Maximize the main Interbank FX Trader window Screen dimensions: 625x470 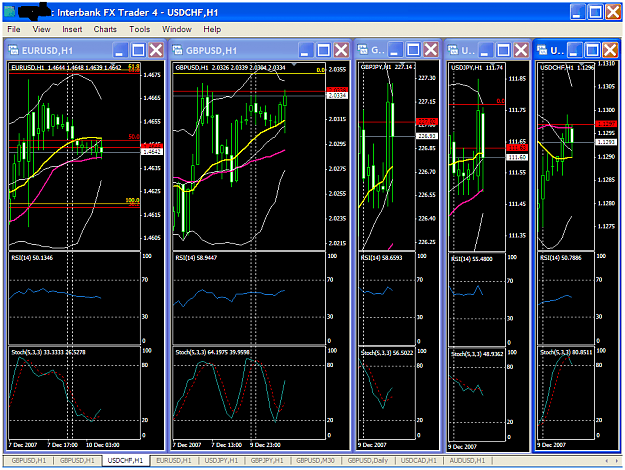(596, 12)
